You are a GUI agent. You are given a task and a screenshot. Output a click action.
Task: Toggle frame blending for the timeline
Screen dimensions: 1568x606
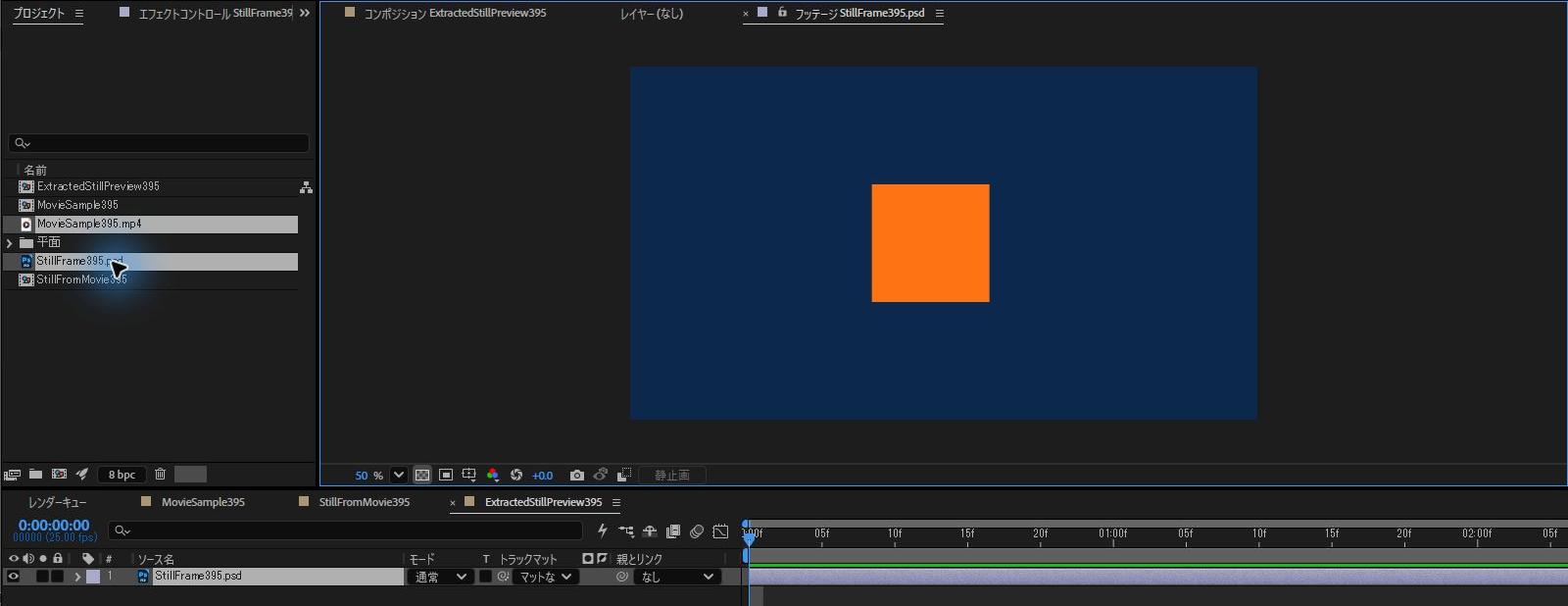[673, 531]
